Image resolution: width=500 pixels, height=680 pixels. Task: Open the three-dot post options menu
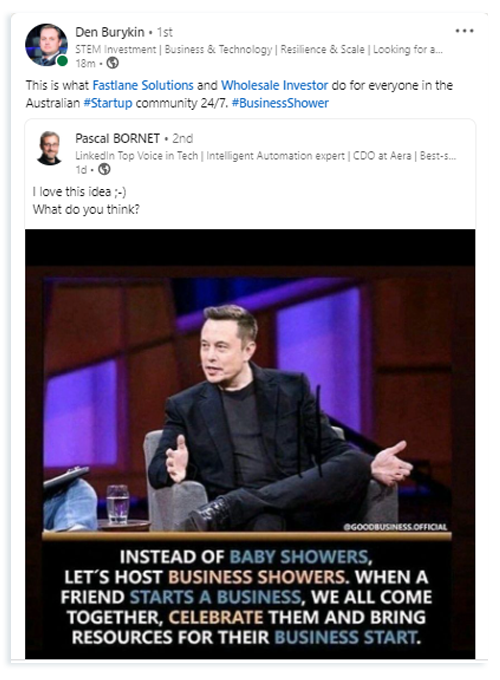pos(464,31)
